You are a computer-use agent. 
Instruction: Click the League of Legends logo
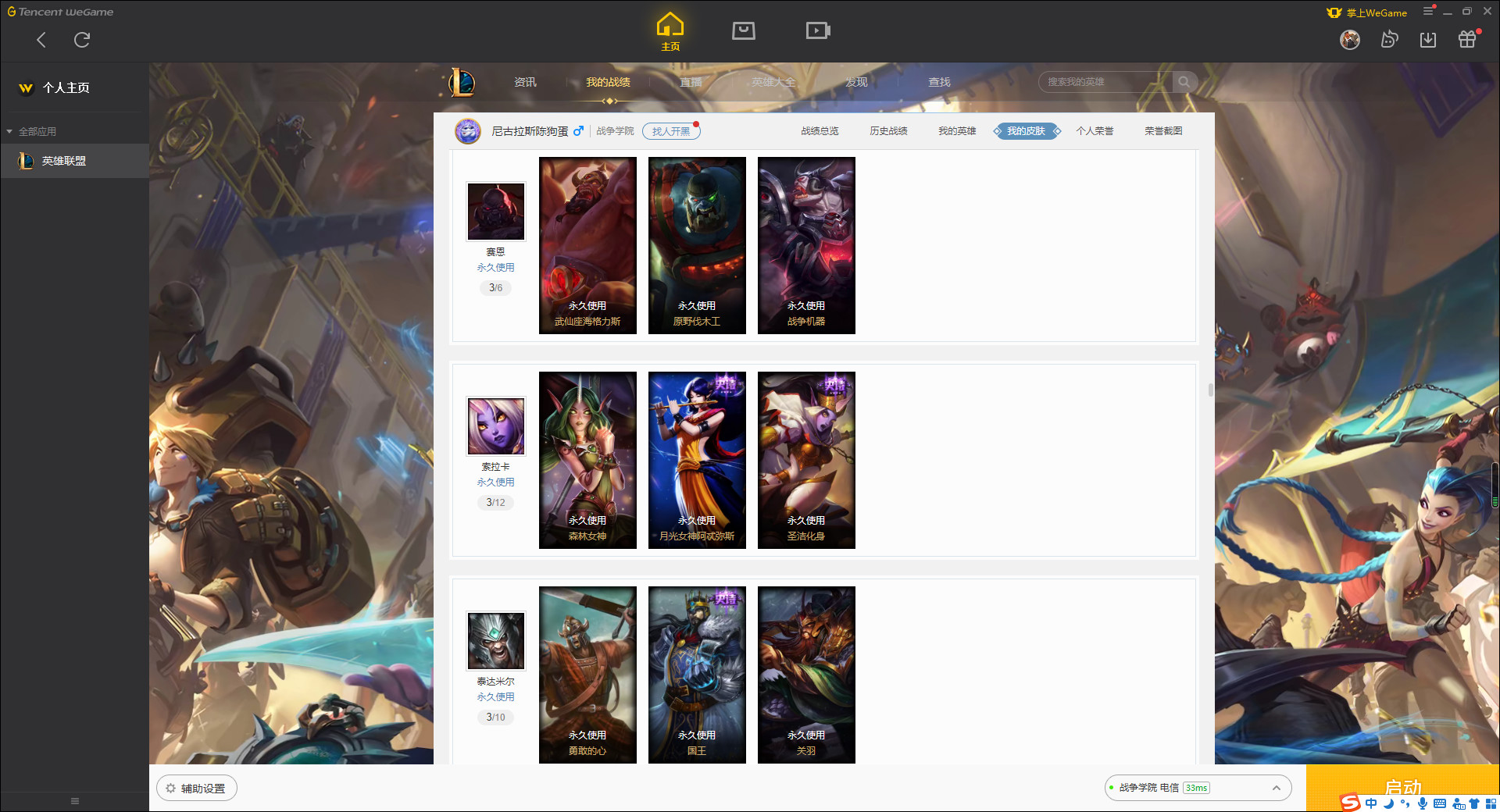[x=462, y=82]
